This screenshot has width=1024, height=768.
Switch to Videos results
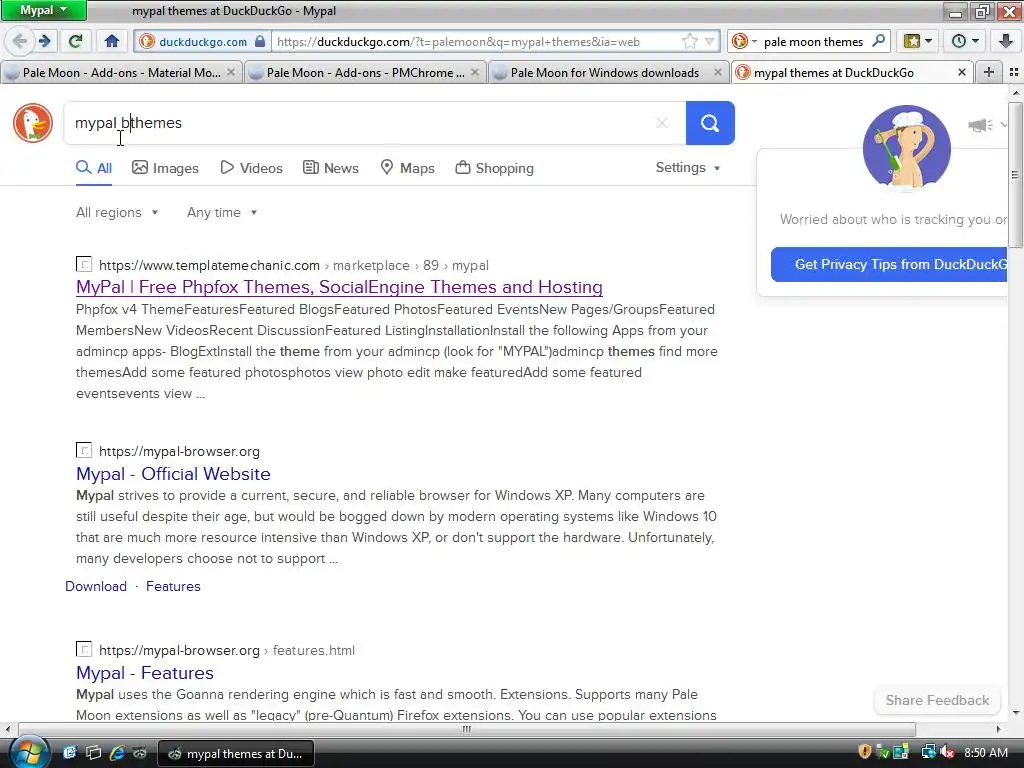[251, 168]
